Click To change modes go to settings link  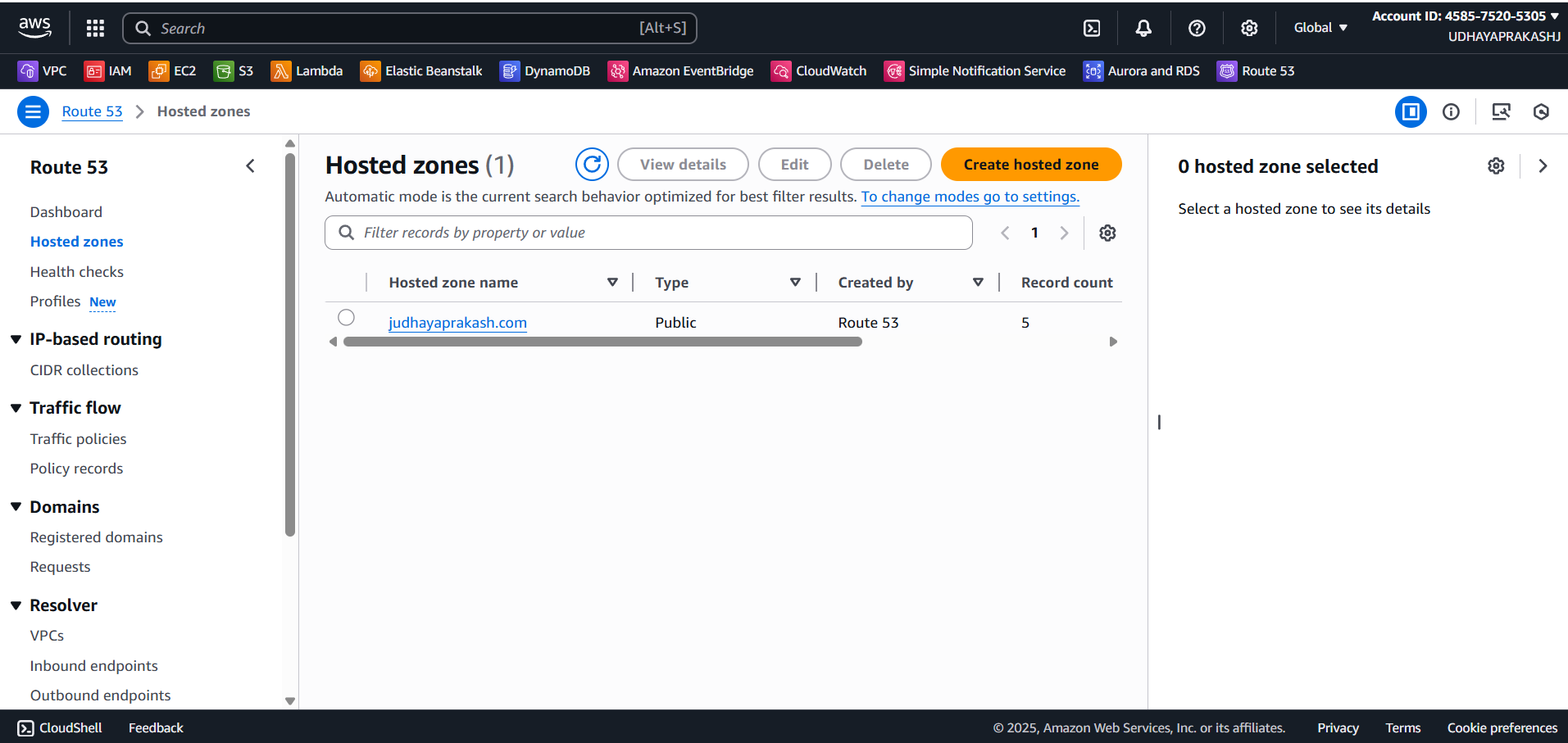(970, 197)
